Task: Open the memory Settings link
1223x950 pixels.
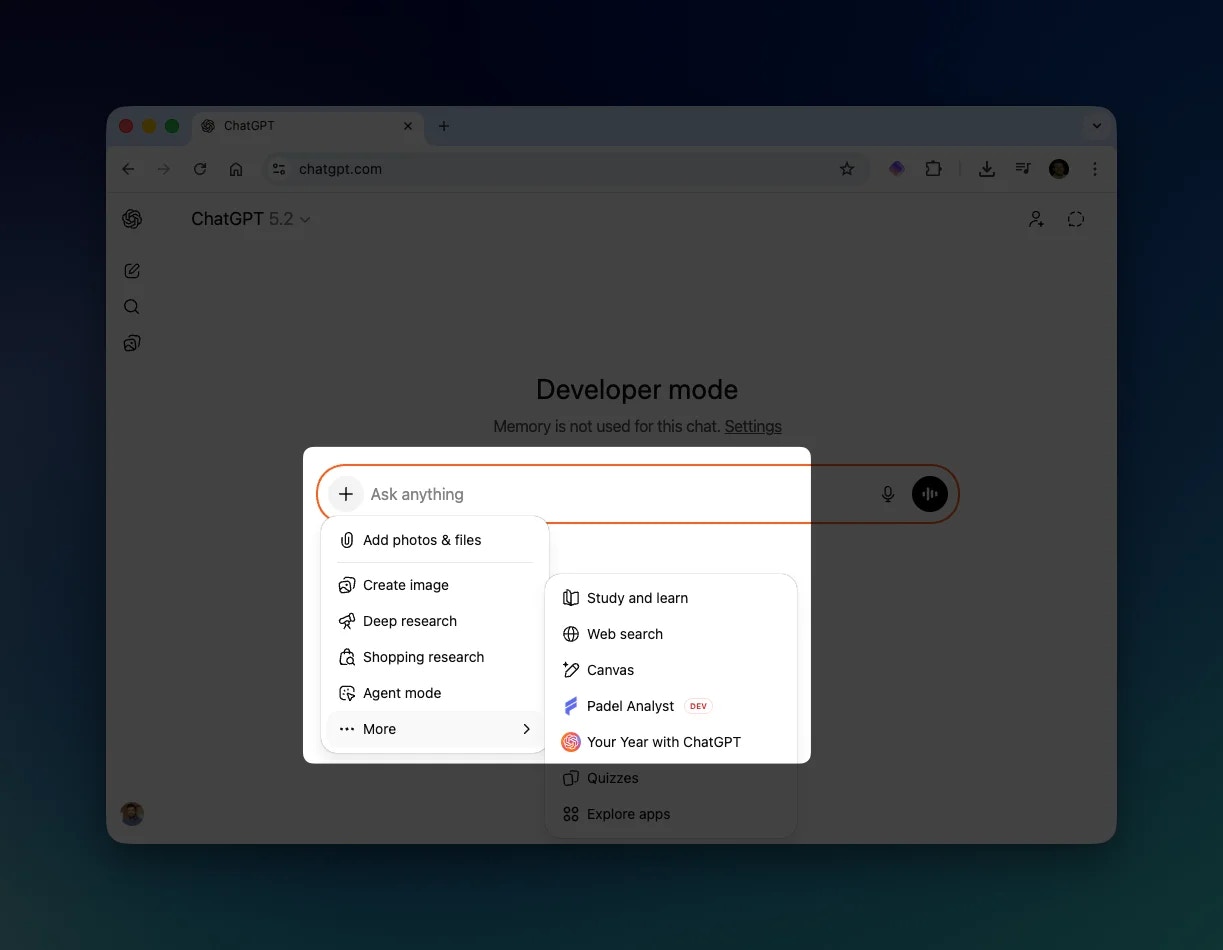Action: tap(753, 426)
